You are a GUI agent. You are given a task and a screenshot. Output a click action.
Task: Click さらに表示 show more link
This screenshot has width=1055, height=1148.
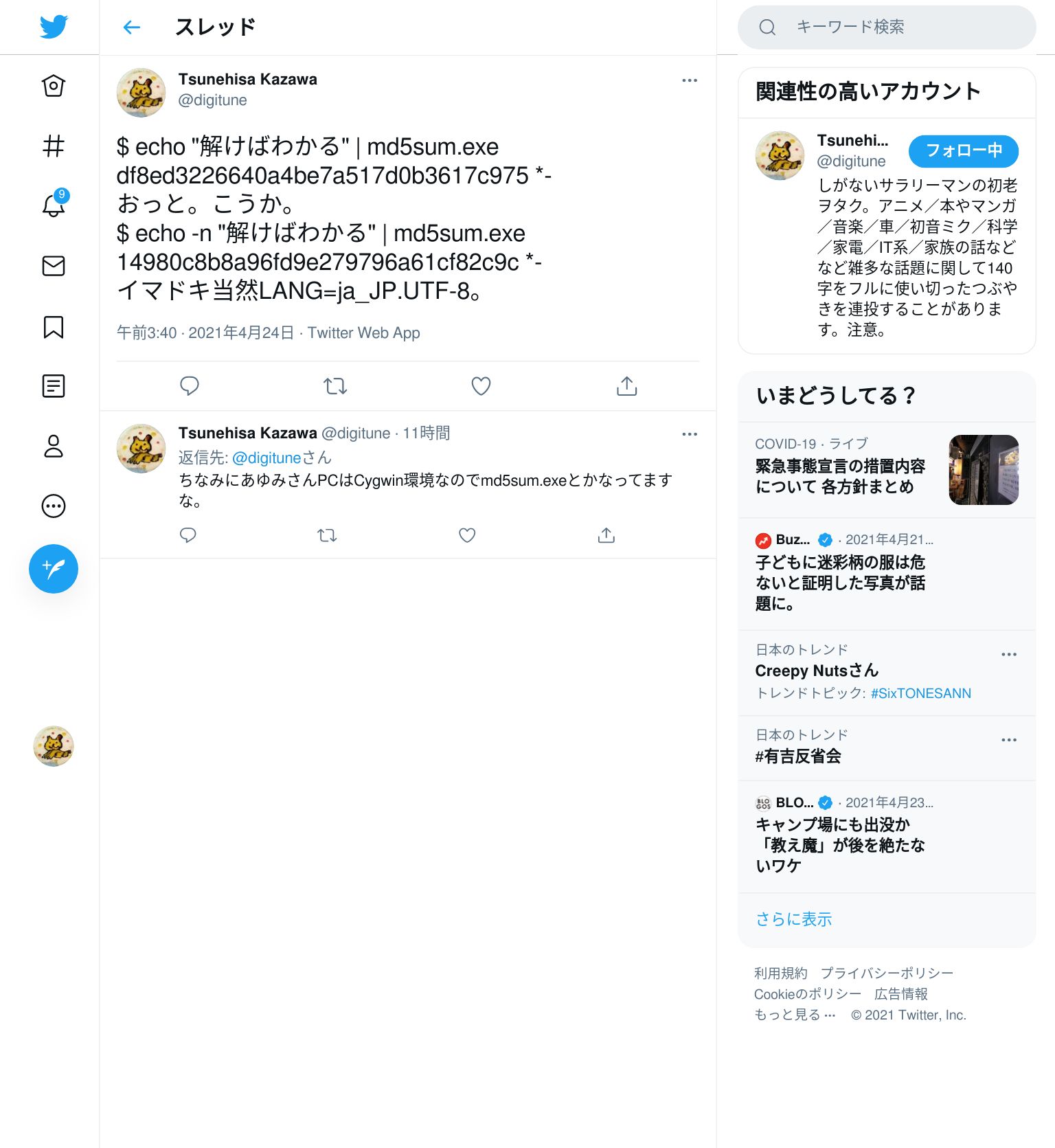coord(793,919)
